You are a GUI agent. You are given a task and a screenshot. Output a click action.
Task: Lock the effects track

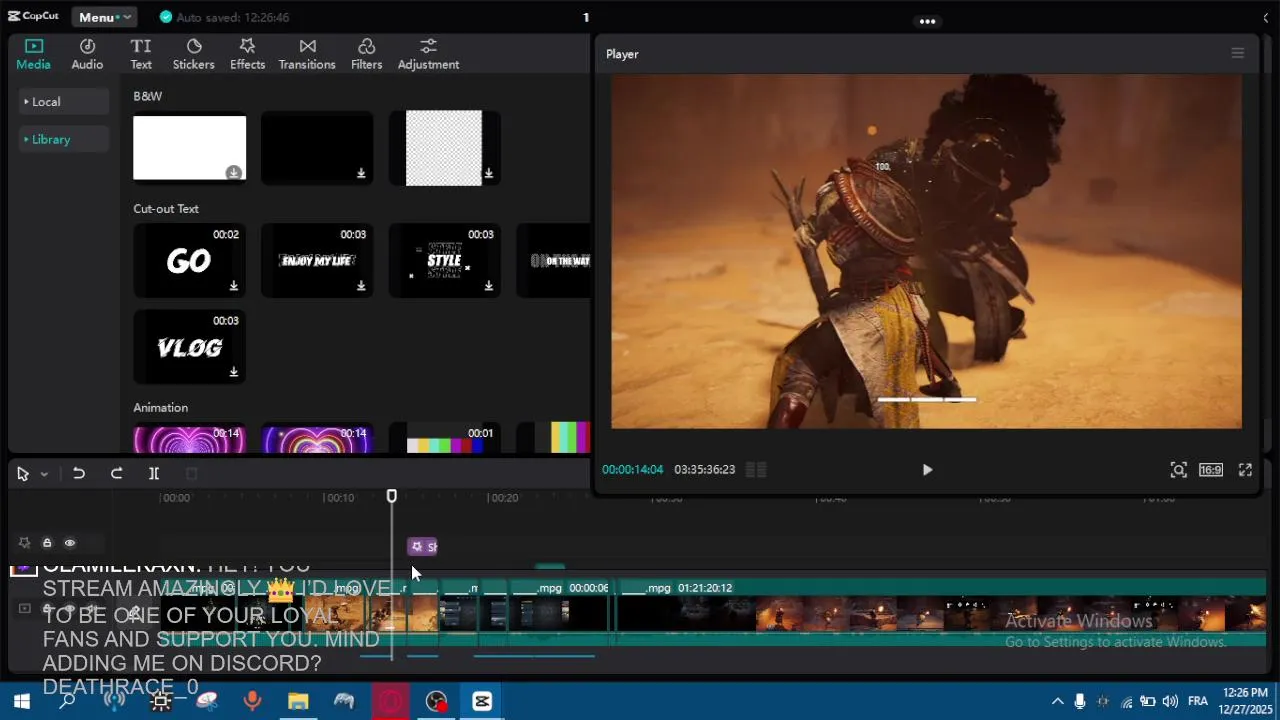point(47,543)
